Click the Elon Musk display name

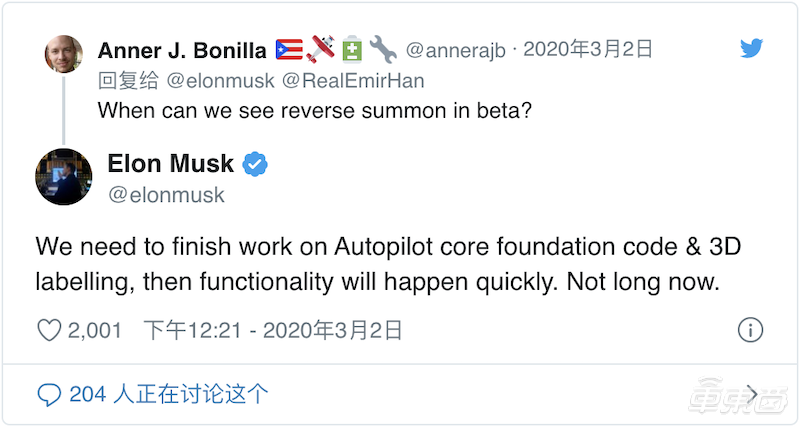pyautogui.click(x=170, y=163)
